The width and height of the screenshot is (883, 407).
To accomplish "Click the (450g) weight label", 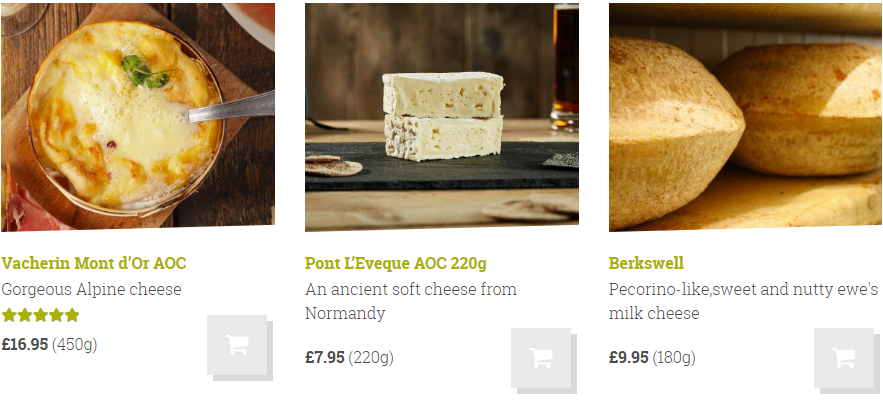I will pos(75,345).
